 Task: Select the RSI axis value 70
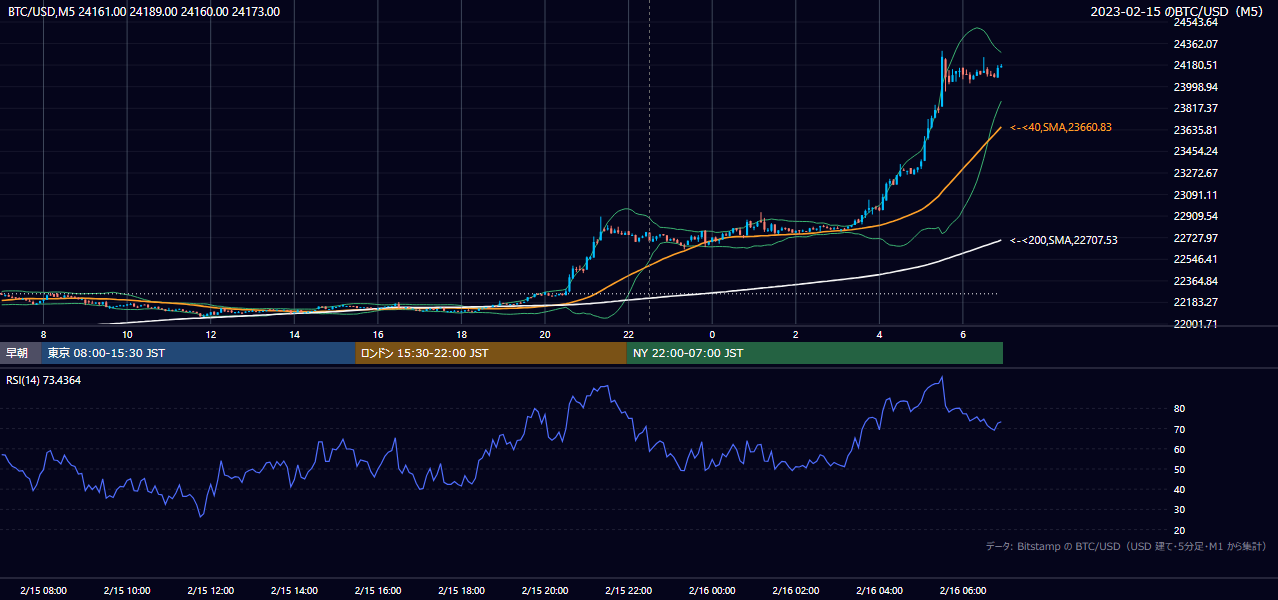point(1179,429)
